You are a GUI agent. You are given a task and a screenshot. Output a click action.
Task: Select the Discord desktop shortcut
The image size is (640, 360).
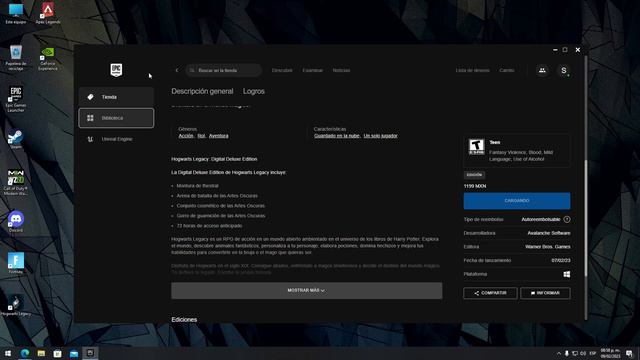tap(16, 222)
